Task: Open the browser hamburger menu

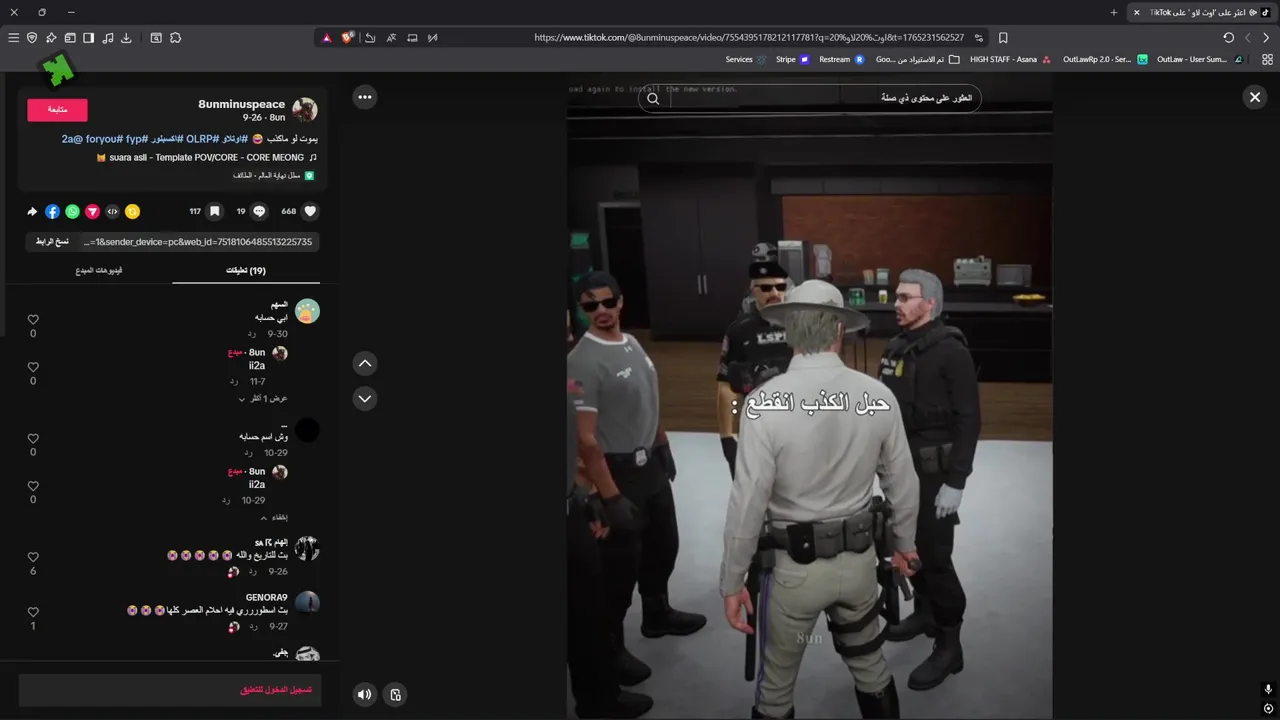Action: pyautogui.click(x=13, y=38)
